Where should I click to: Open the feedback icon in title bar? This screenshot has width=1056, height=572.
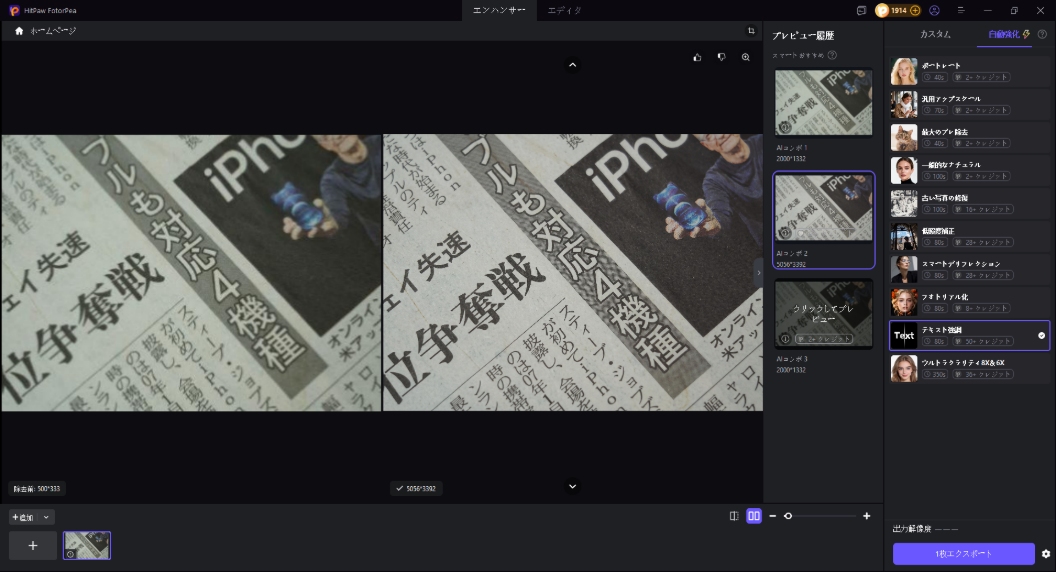[x=861, y=10]
